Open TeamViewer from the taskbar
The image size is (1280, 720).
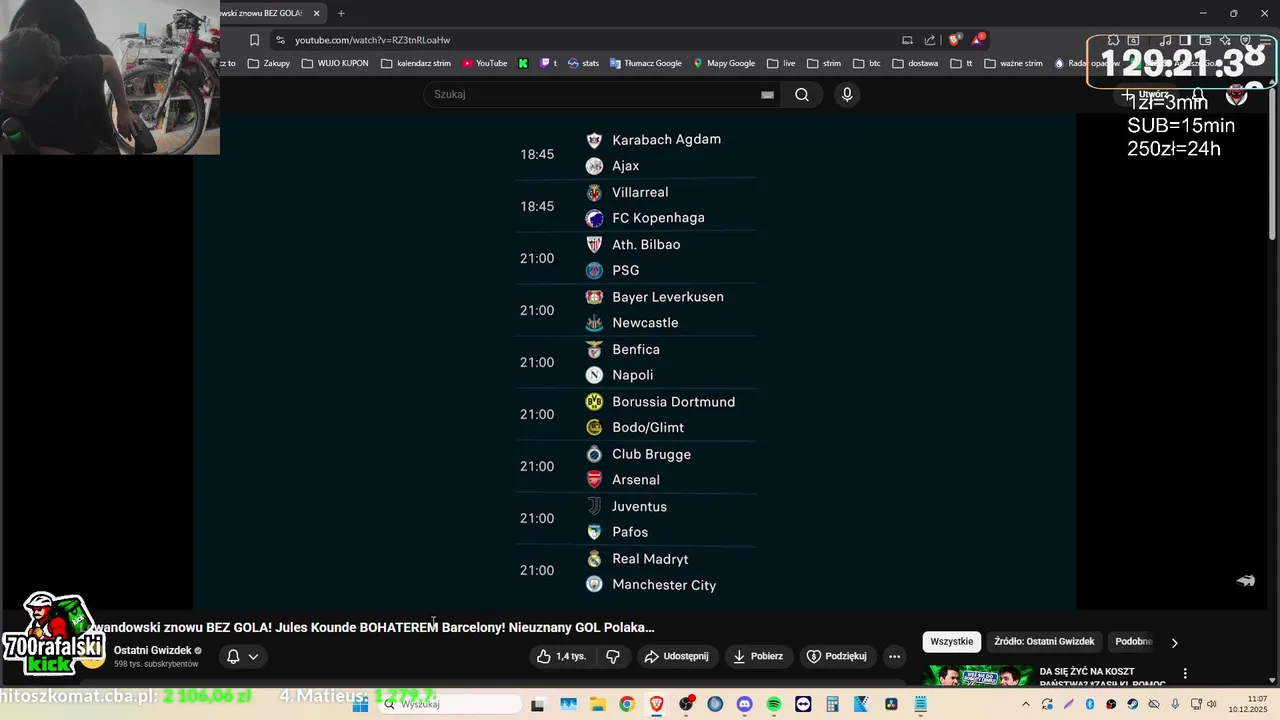click(803, 704)
